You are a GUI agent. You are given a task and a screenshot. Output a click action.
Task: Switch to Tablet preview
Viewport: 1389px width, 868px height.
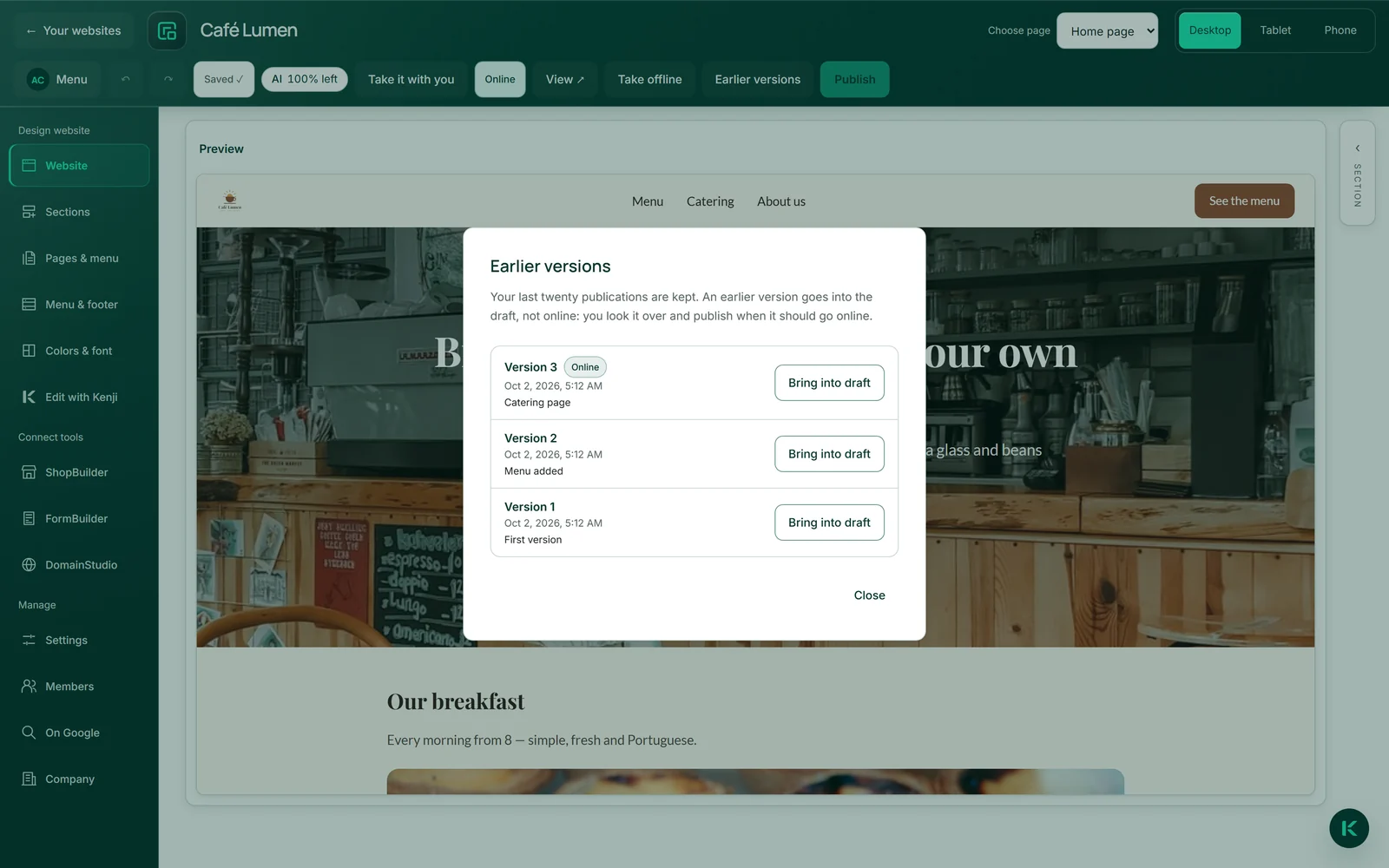click(x=1275, y=30)
